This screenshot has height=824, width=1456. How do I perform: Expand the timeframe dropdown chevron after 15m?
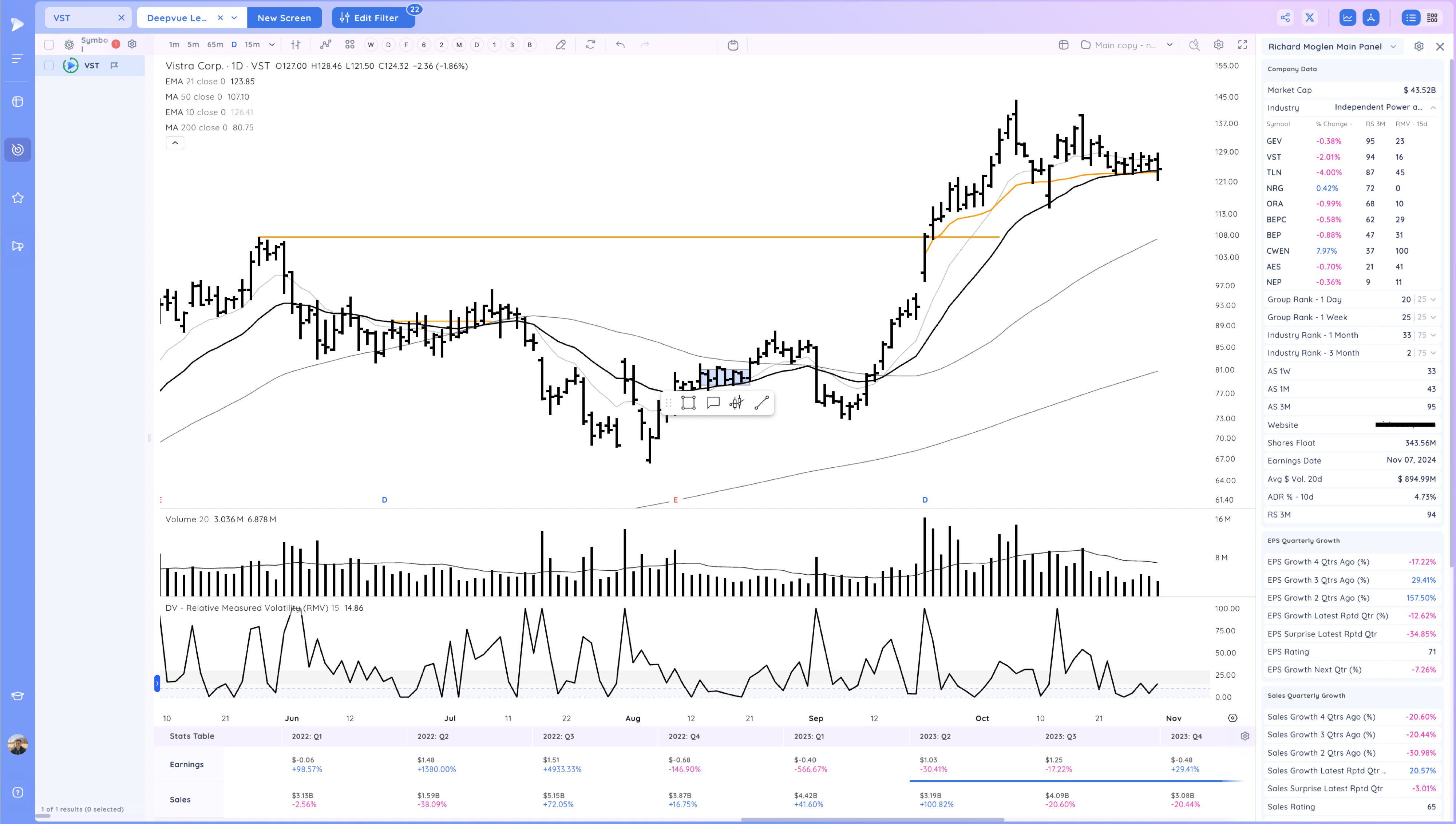pyautogui.click(x=272, y=45)
